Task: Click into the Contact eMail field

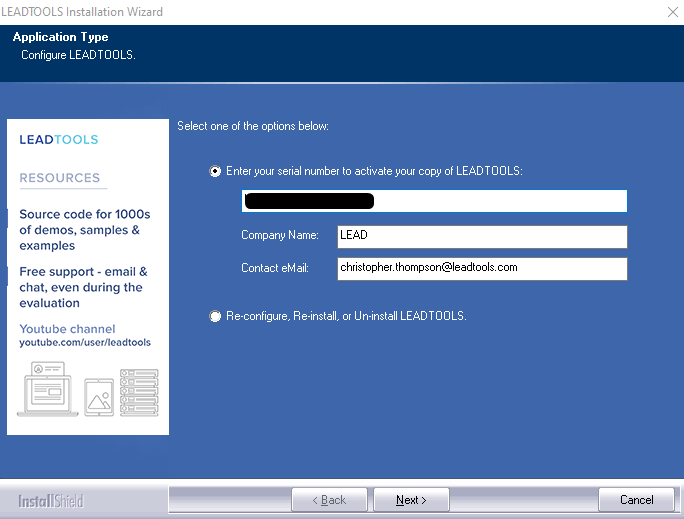Action: click(482, 269)
